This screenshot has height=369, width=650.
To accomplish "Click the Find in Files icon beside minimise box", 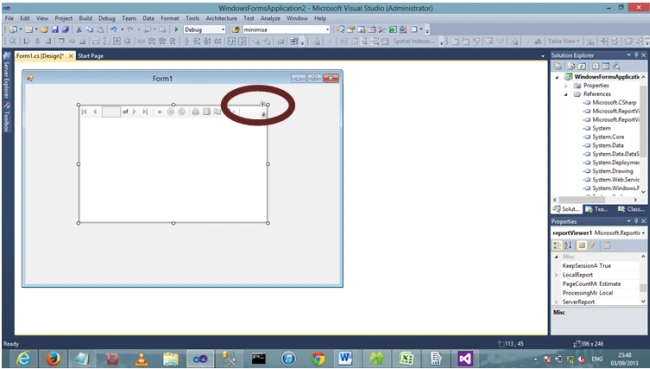I will (235, 30).
